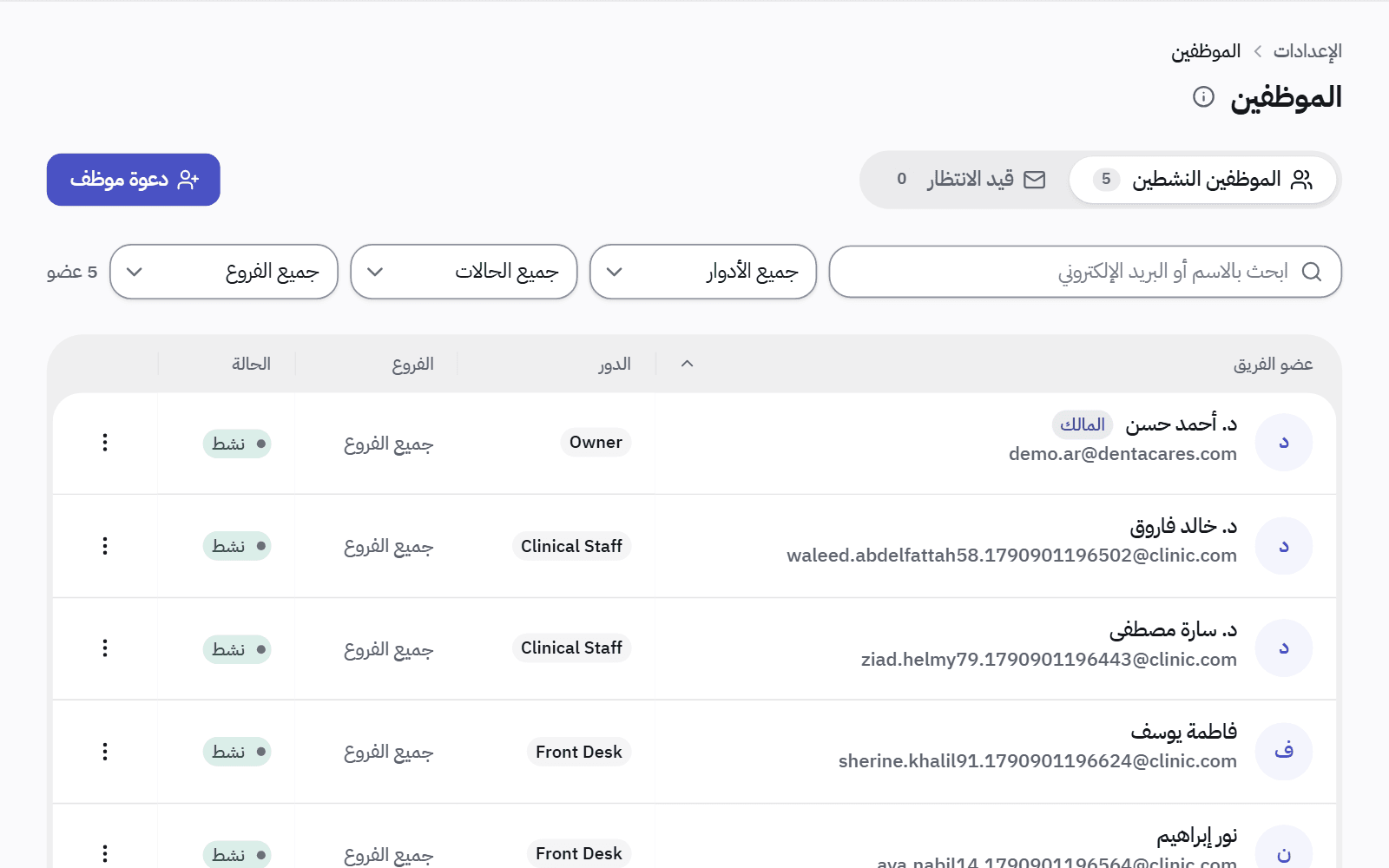This screenshot has height=868, width=1389.
Task: Click نشط status badge for فاطمة يوسف
Action: click(x=237, y=752)
